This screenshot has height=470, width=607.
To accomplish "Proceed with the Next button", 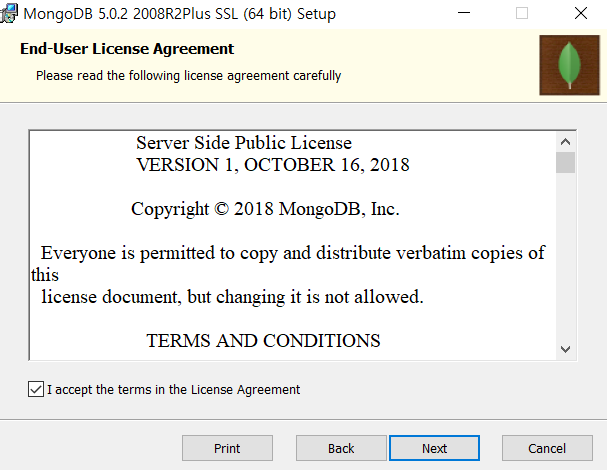I will point(434,448).
